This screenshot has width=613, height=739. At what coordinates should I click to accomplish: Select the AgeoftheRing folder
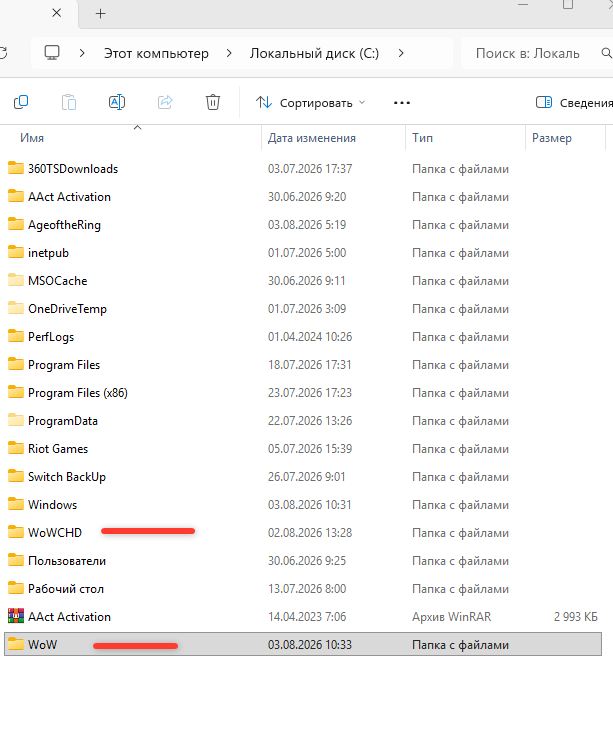[x=303, y=225]
